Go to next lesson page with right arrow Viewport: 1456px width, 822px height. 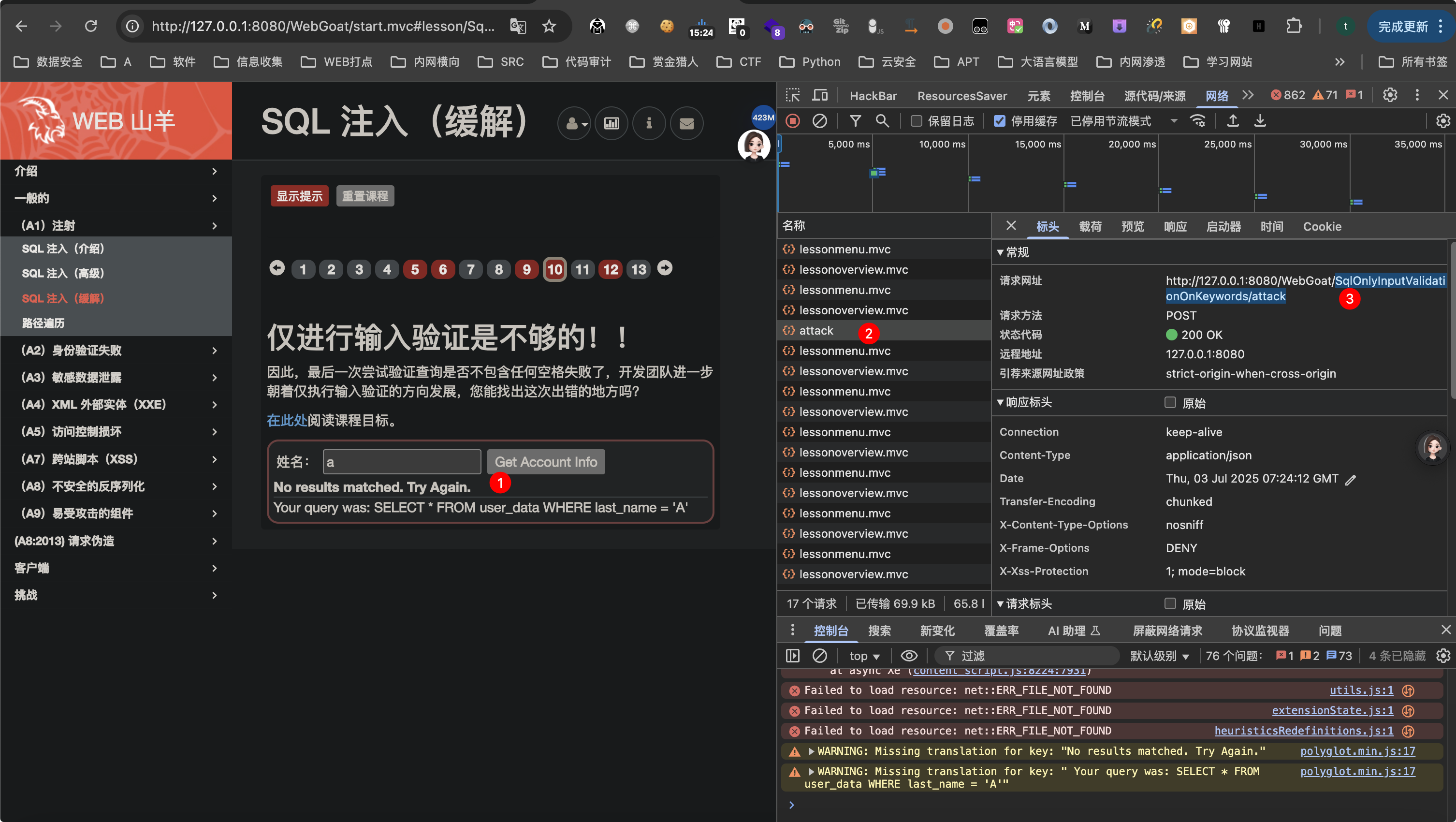pyautogui.click(x=665, y=268)
